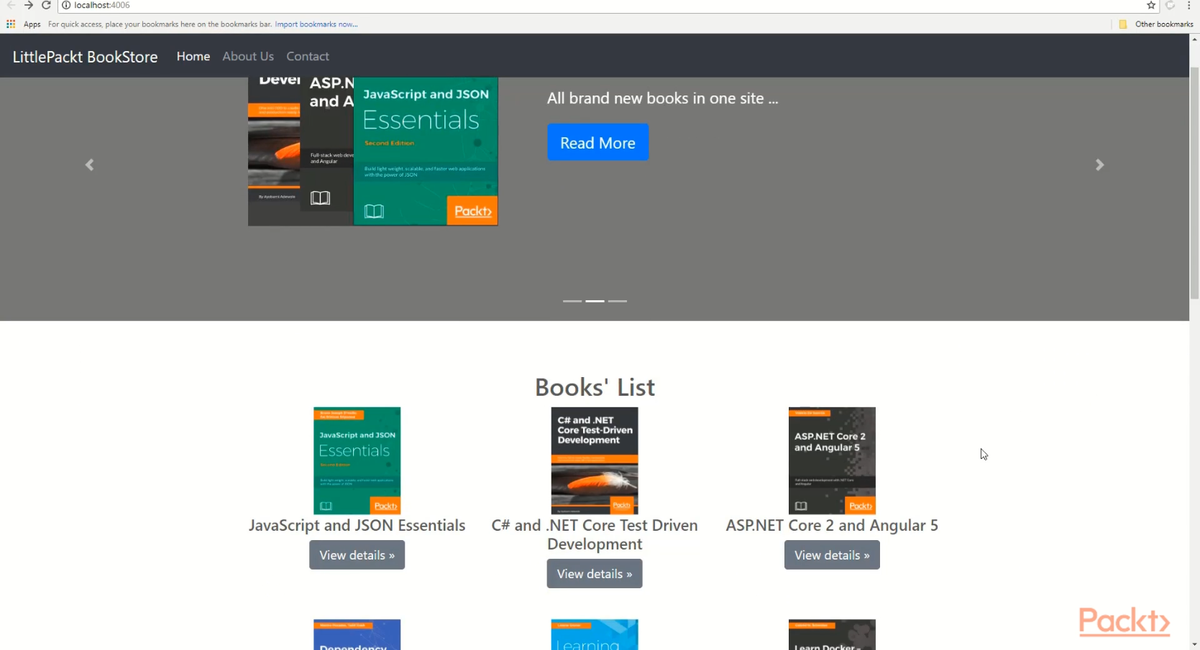1200x650 pixels.
Task: Open Contact page in the navbar
Action: (307, 56)
